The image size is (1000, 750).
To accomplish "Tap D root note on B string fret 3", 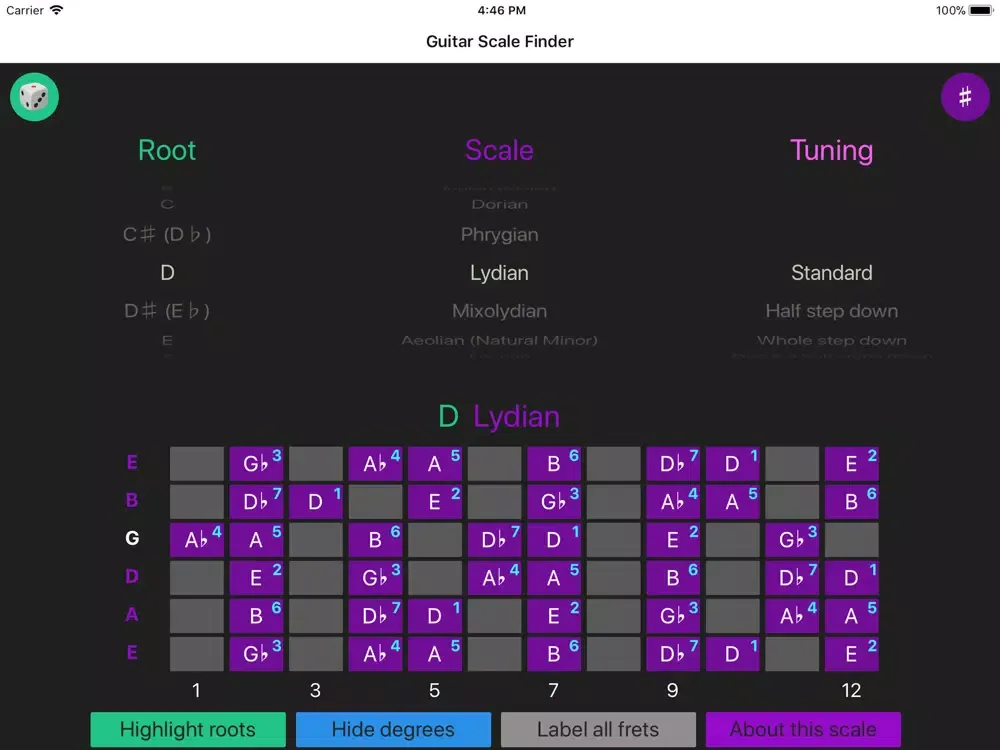I will point(316,502).
